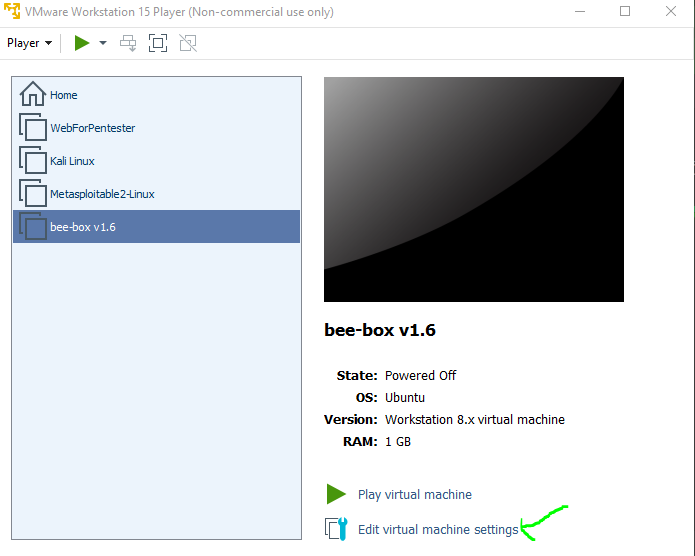Click the WebForPentester VM icon

(x=33, y=127)
